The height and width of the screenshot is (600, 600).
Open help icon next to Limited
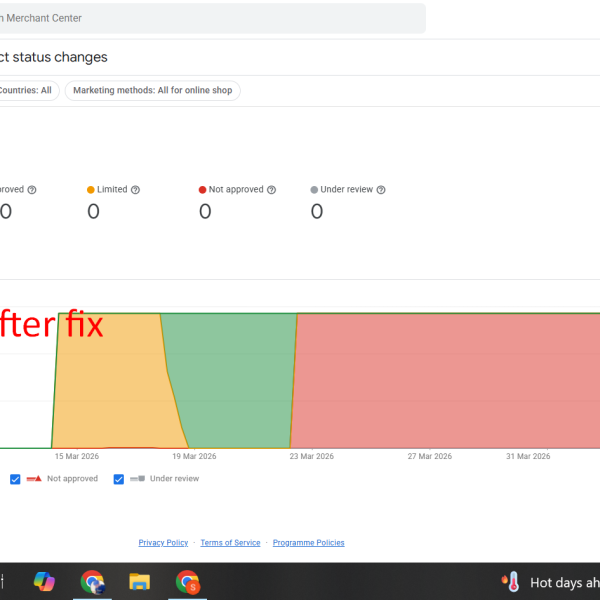coord(135,190)
